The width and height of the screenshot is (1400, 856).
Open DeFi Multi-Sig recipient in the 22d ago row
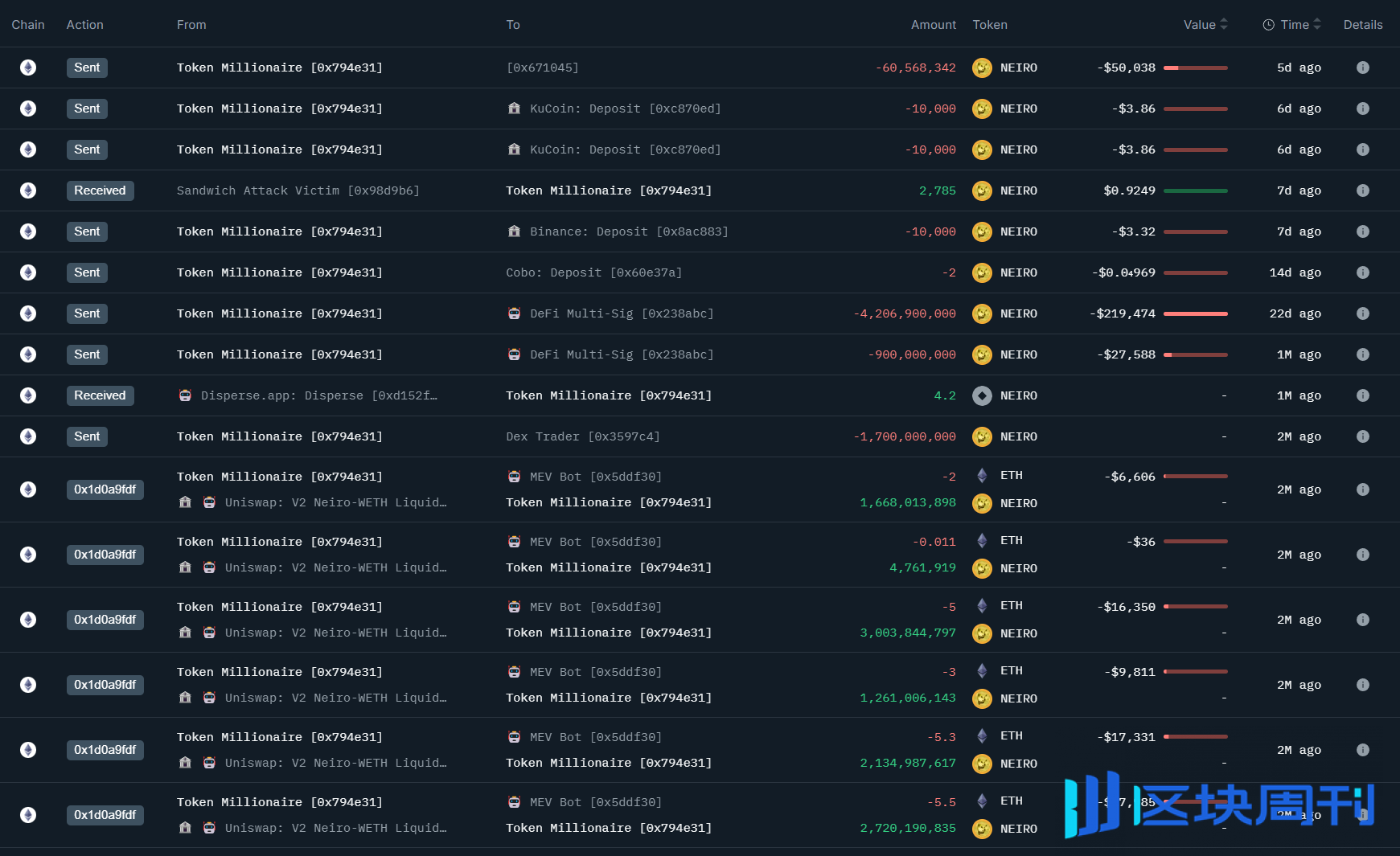click(x=622, y=313)
